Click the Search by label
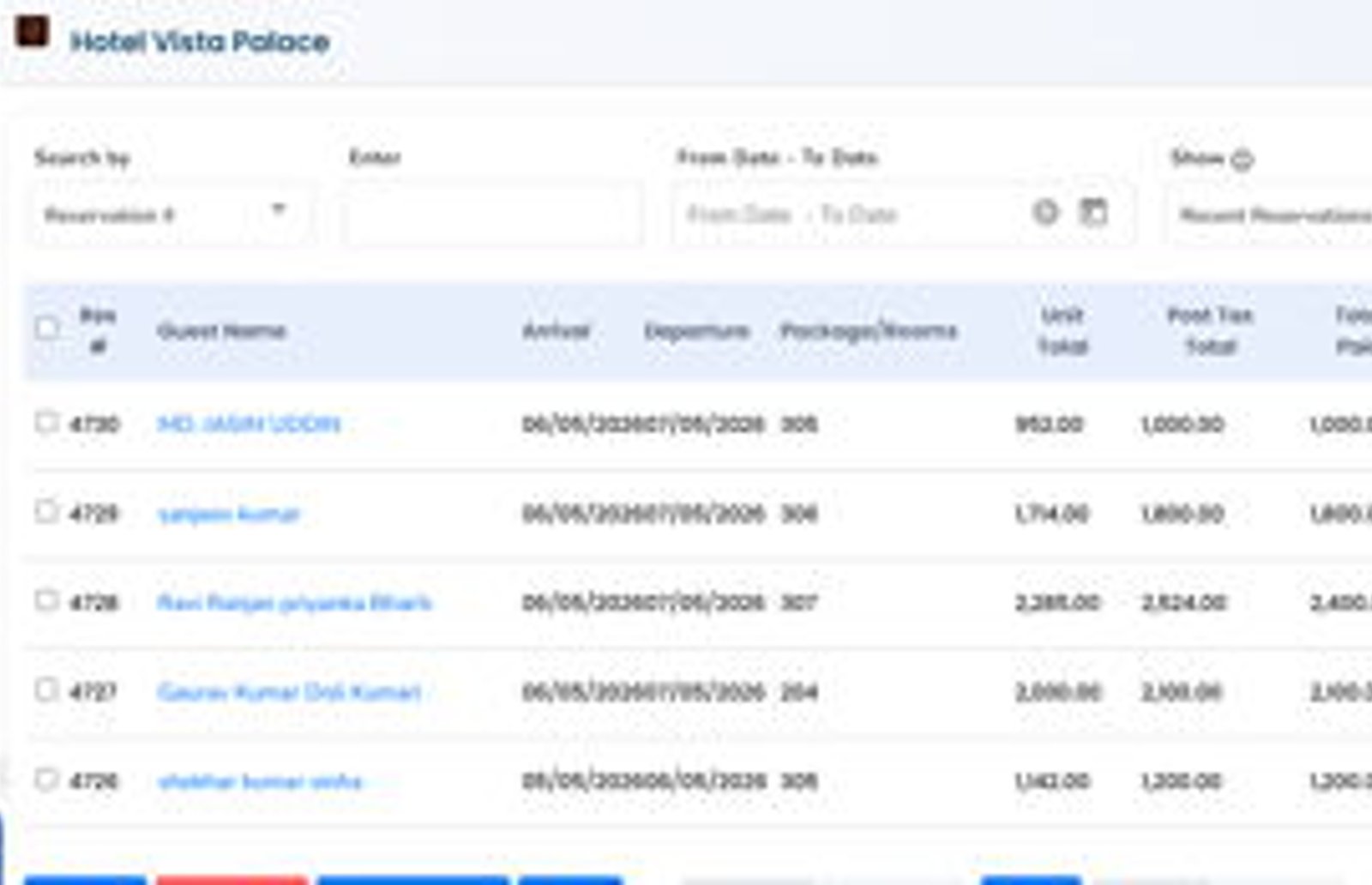This screenshot has width=1372, height=885. pyautogui.click(x=81, y=158)
